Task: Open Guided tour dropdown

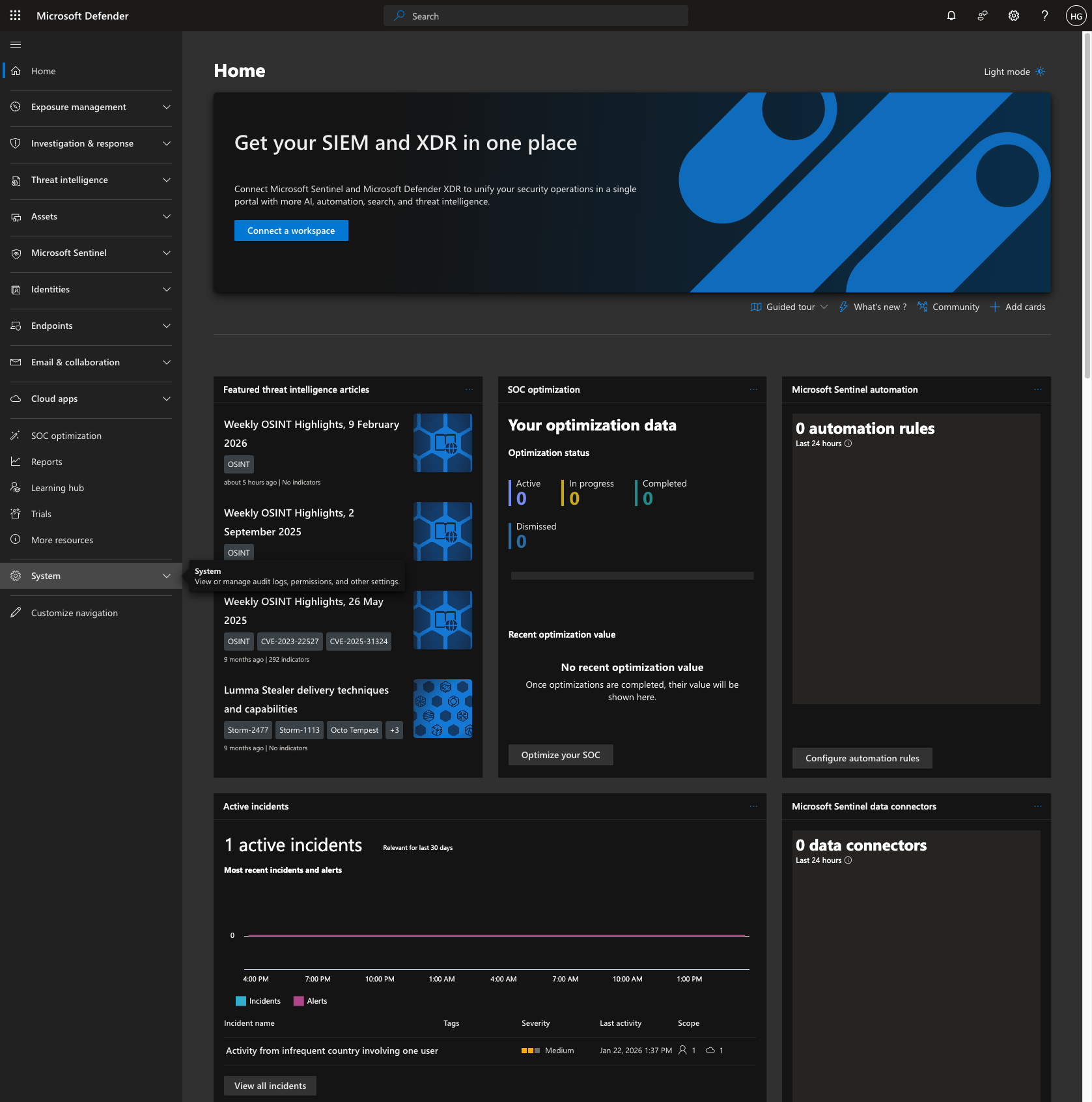Action: point(789,307)
